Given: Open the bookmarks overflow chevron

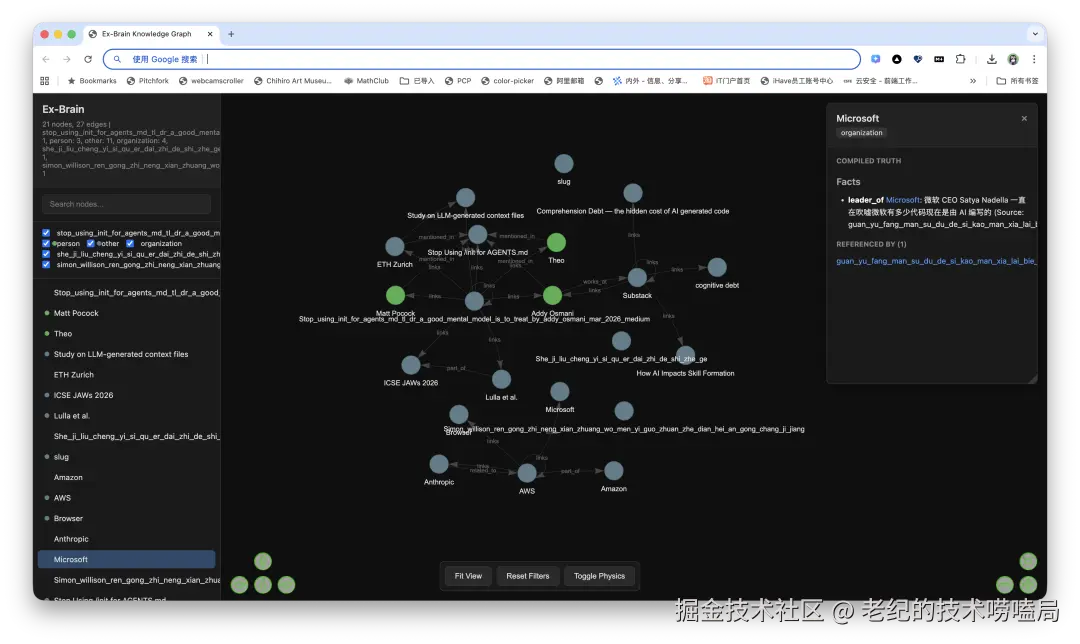Looking at the screenshot, I should 972,81.
